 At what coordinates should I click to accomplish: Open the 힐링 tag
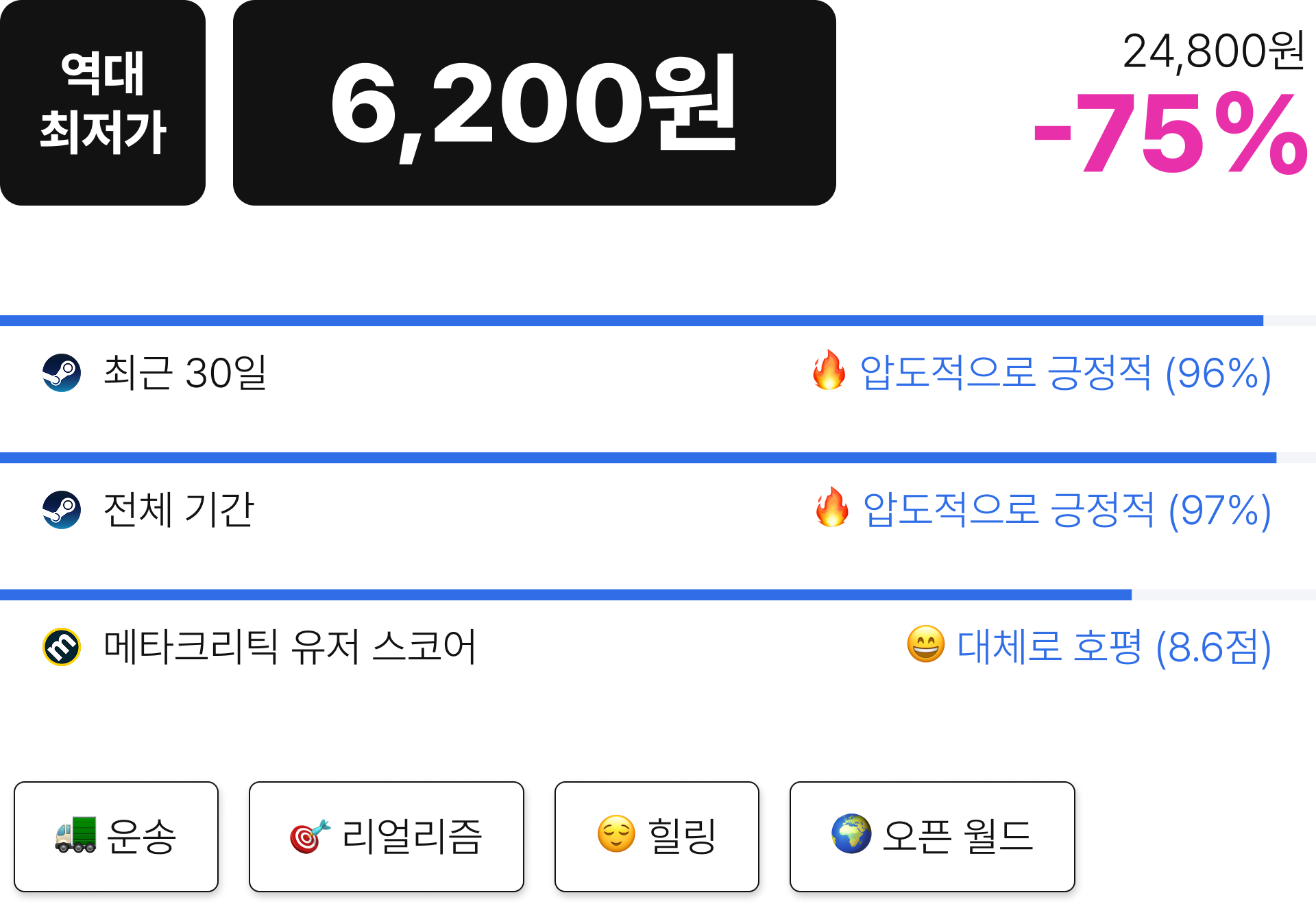657,836
